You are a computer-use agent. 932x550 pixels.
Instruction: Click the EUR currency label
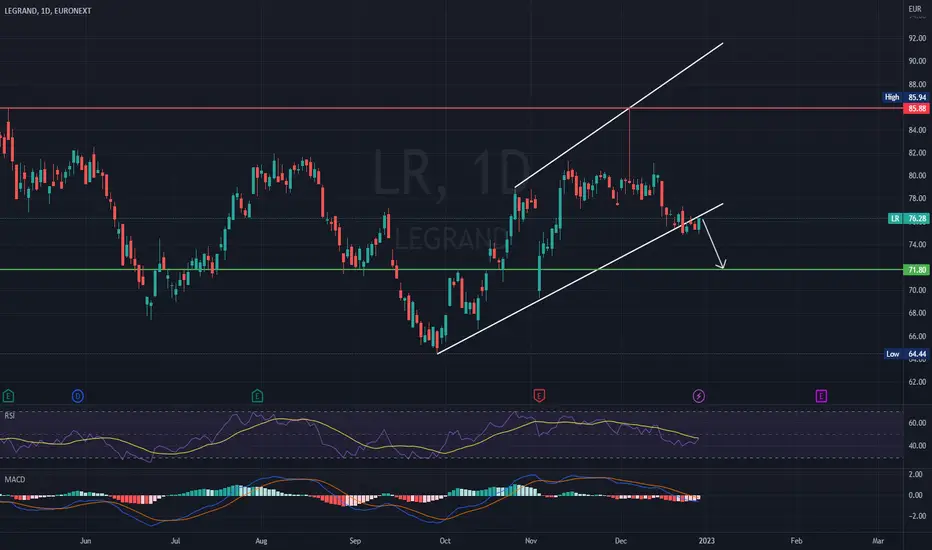tap(915, 9)
